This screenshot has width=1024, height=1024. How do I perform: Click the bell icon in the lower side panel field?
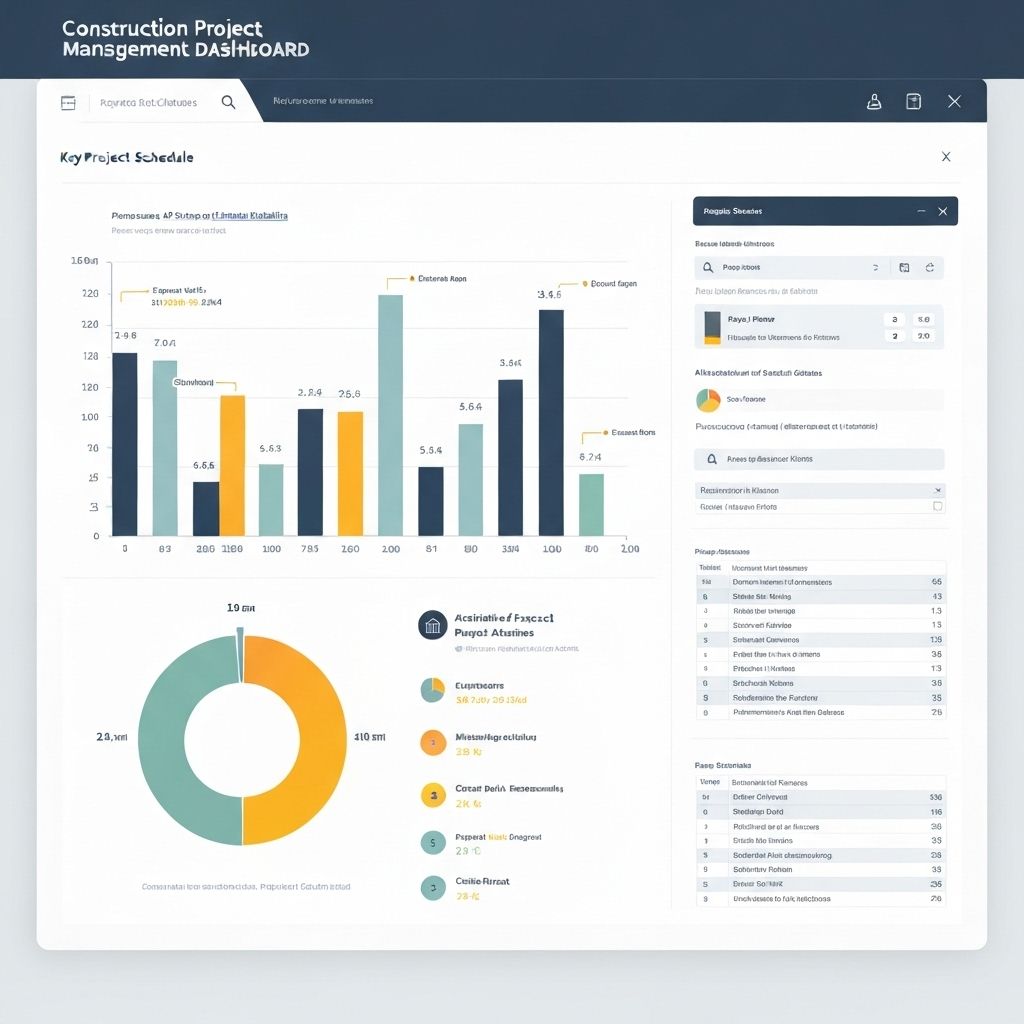click(x=712, y=459)
